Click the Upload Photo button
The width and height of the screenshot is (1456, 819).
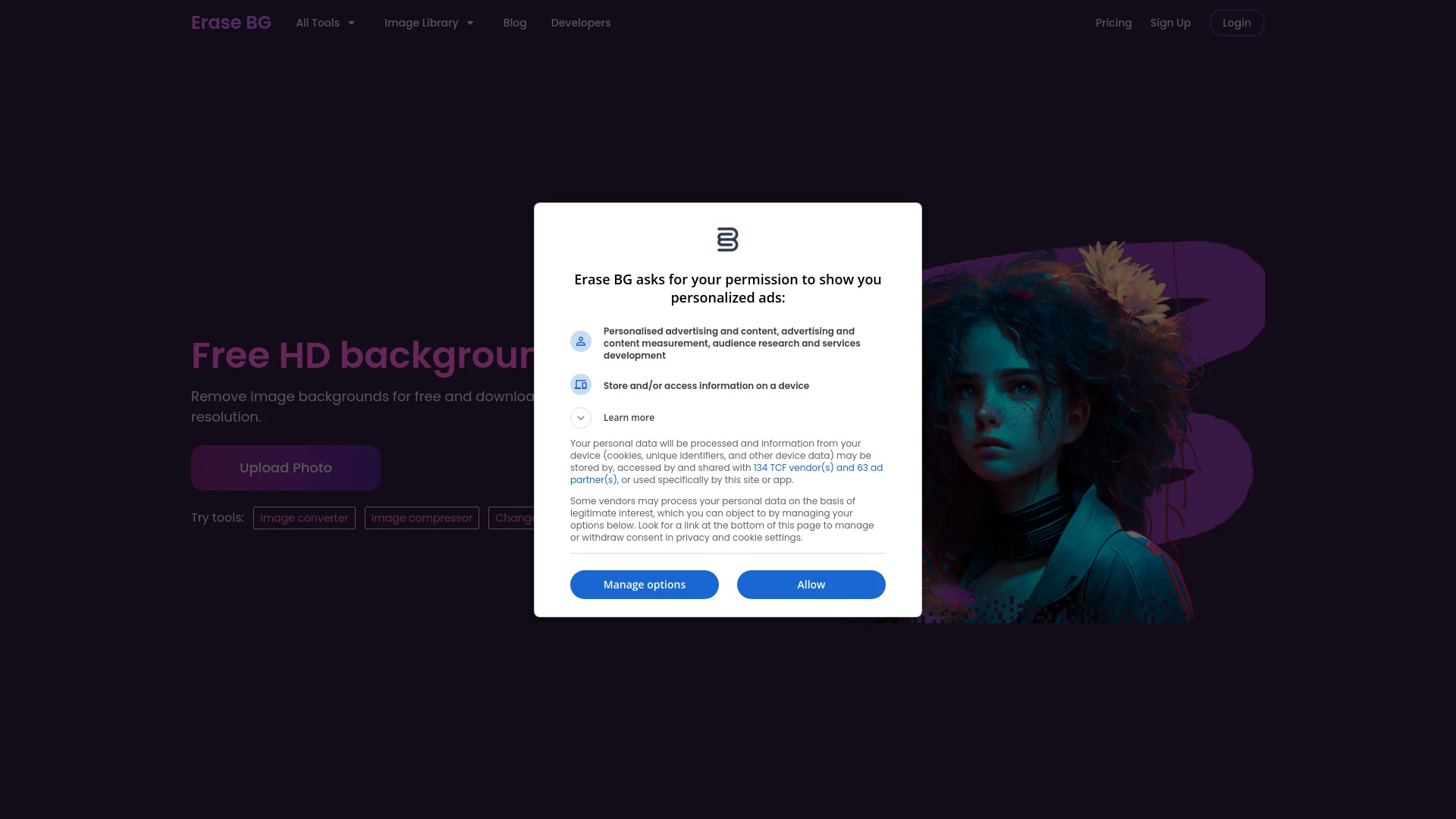[285, 467]
